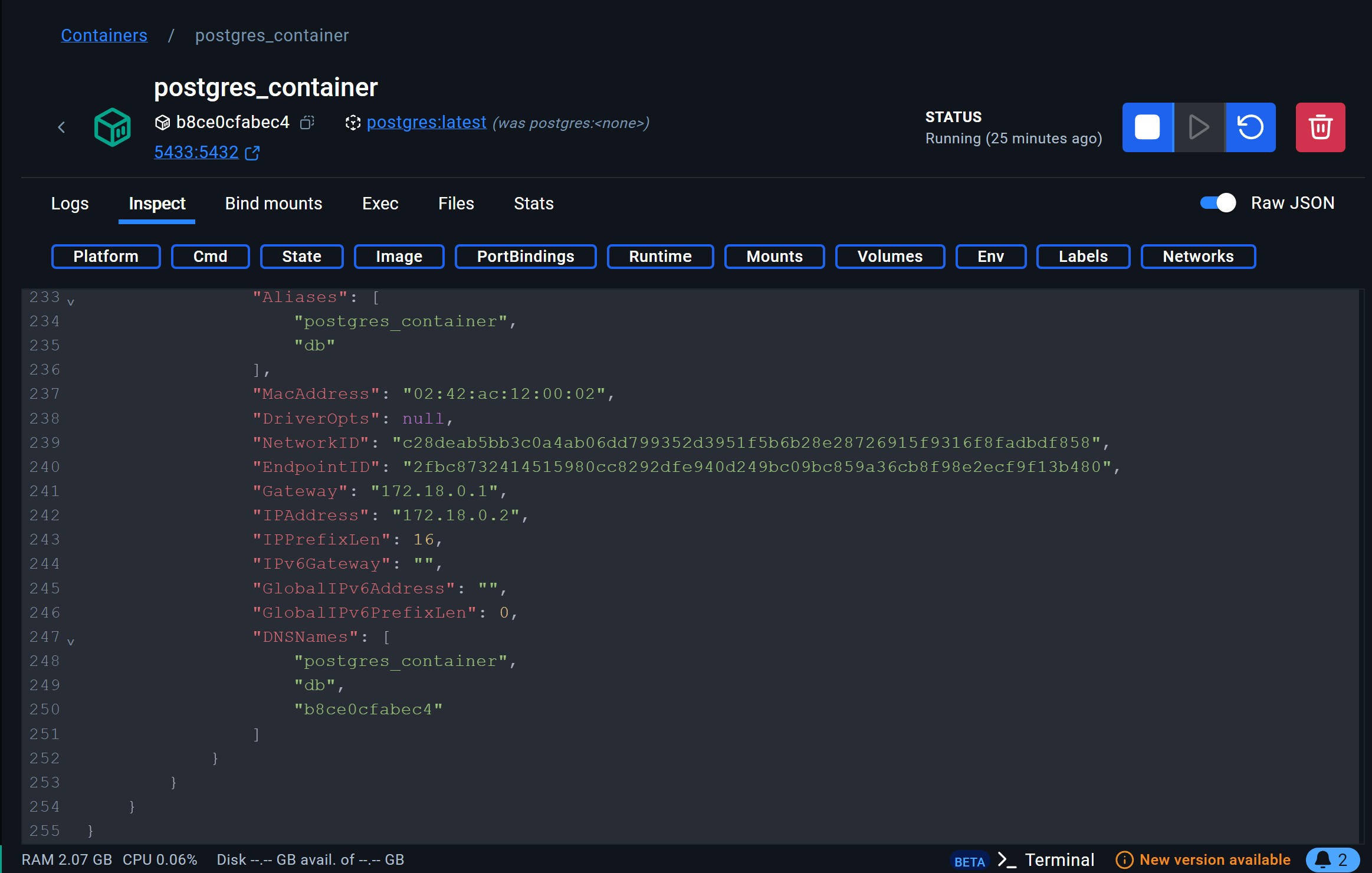The height and width of the screenshot is (873, 1372).
Task: Switch to the Stats tab
Action: (533, 204)
